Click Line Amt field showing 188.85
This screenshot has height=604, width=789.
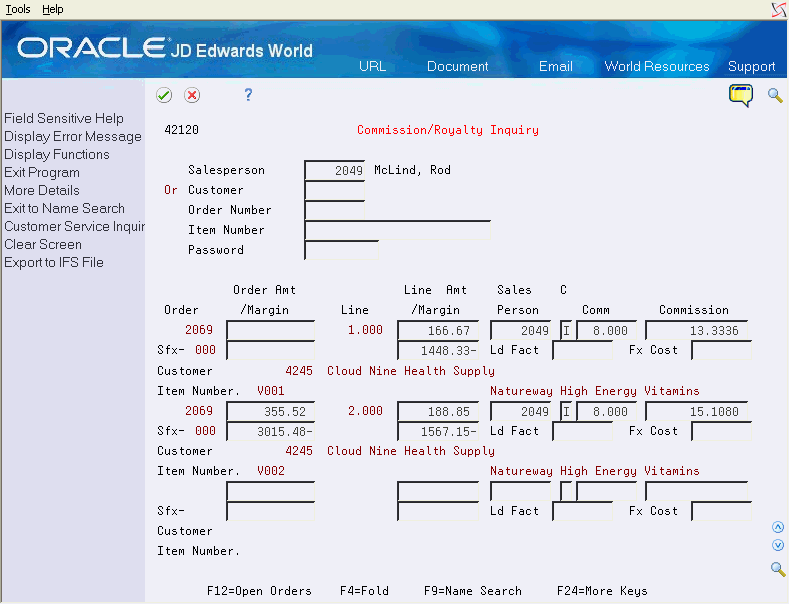click(438, 412)
